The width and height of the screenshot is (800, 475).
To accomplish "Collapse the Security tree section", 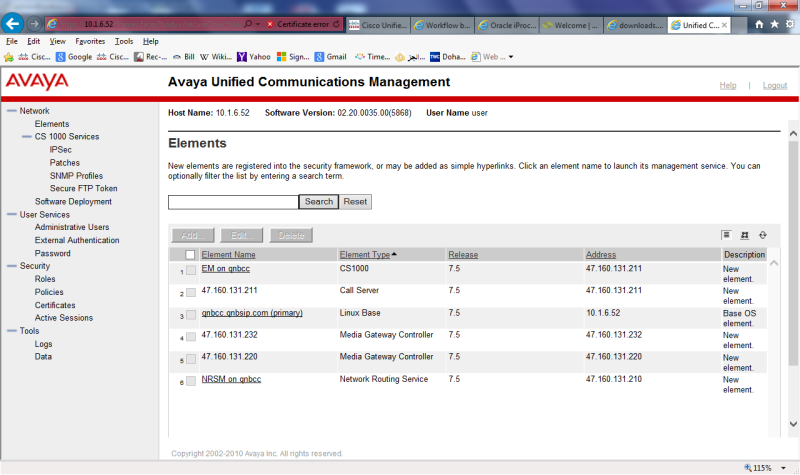I will click(x=12, y=266).
